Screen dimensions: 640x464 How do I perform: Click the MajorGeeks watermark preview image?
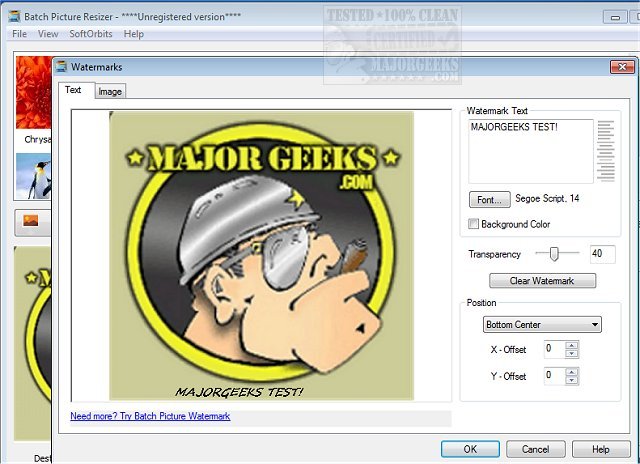pyautogui.click(x=262, y=256)
